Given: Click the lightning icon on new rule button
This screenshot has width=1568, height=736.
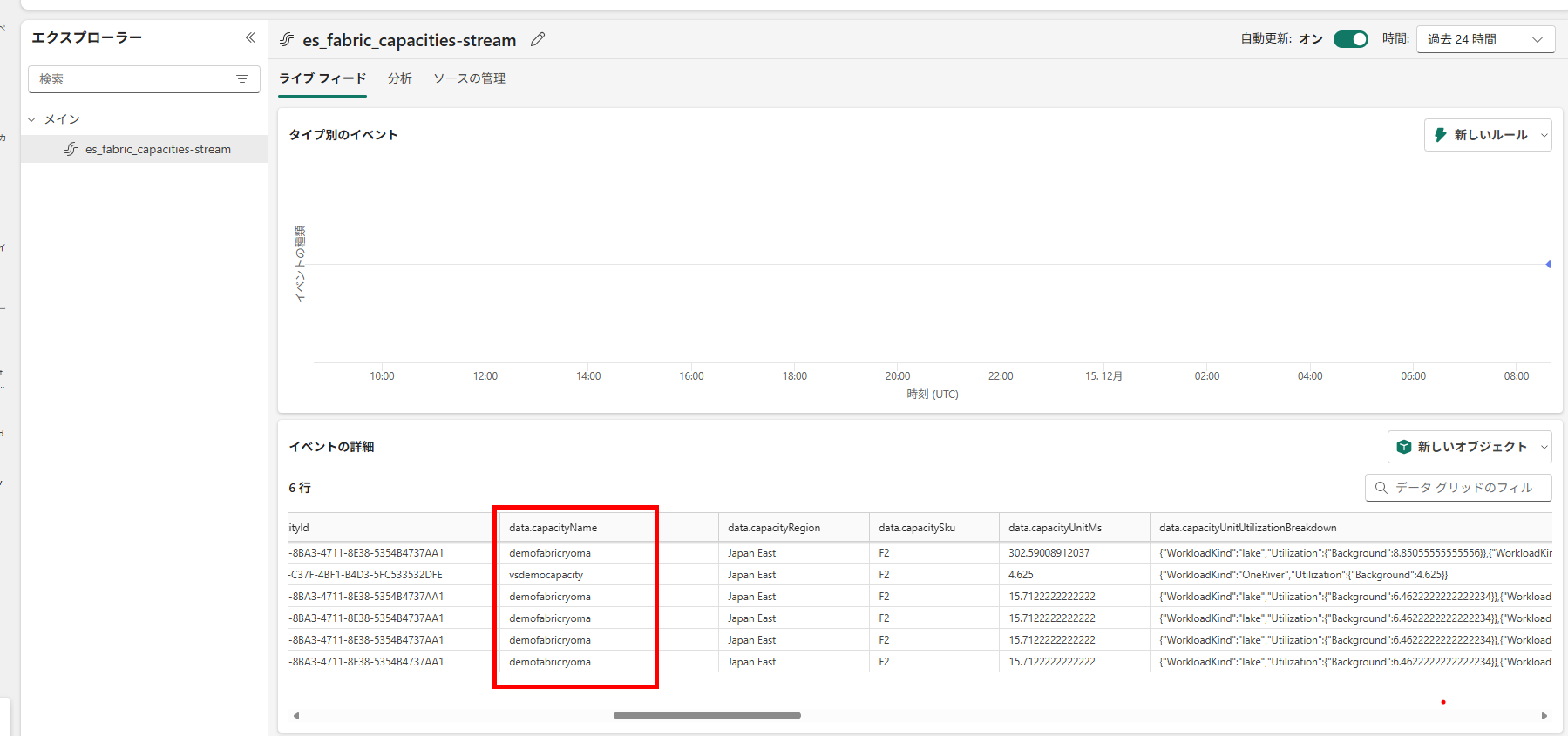Looking at the screenshot, I should pos(1440,135).
